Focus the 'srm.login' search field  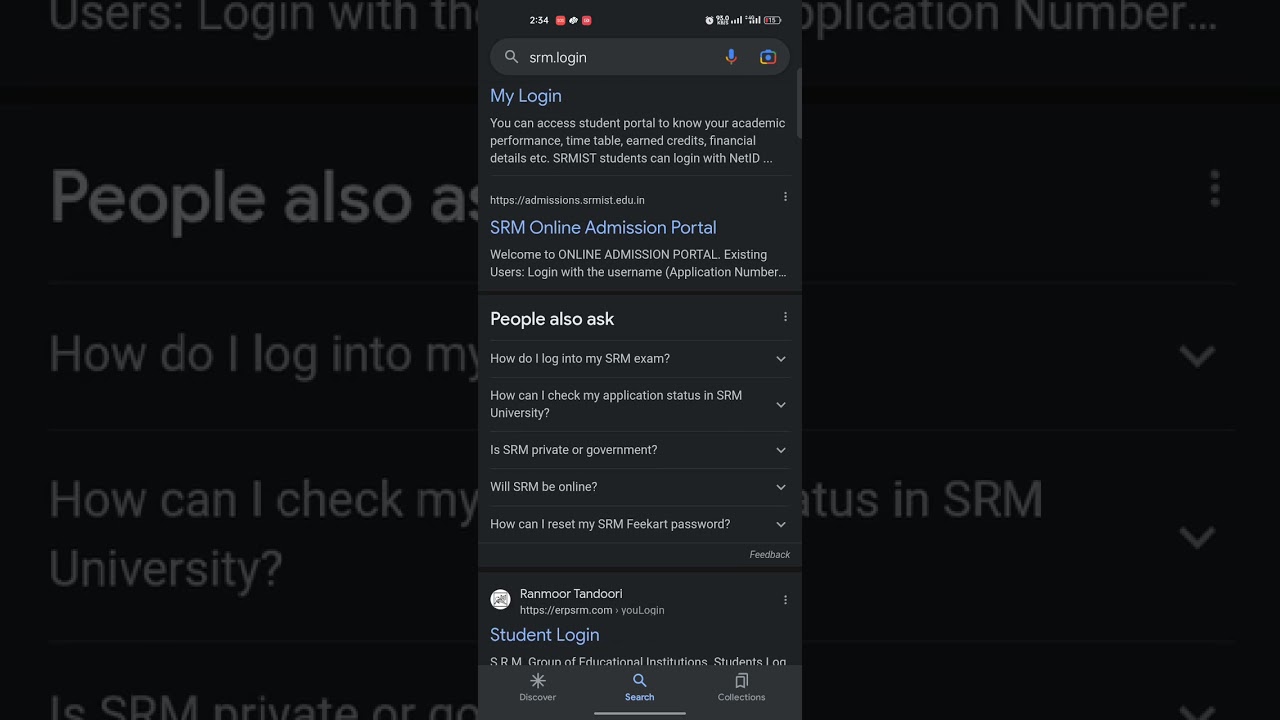pos(640,57)
